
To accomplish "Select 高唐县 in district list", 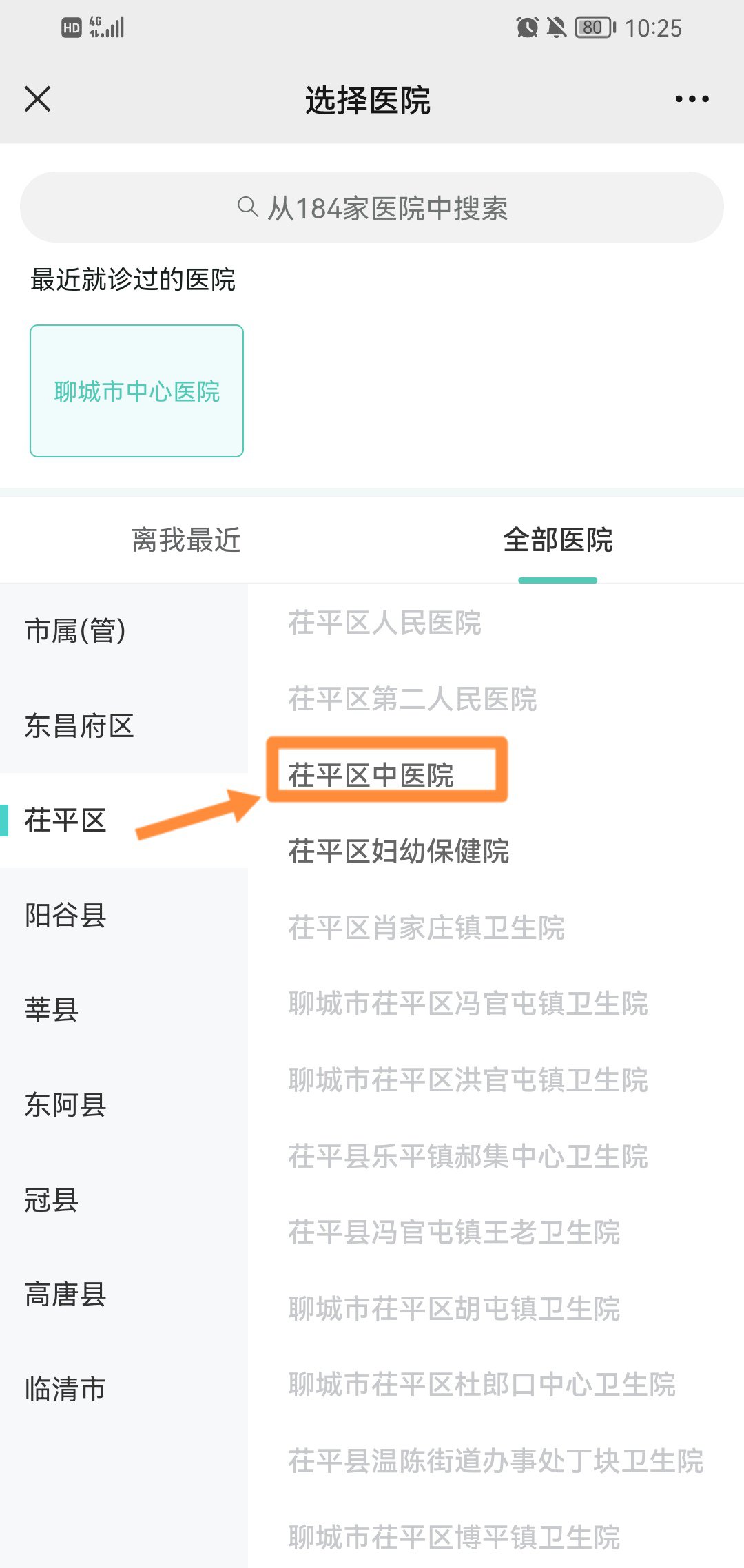I will [x=65, y=1294].
